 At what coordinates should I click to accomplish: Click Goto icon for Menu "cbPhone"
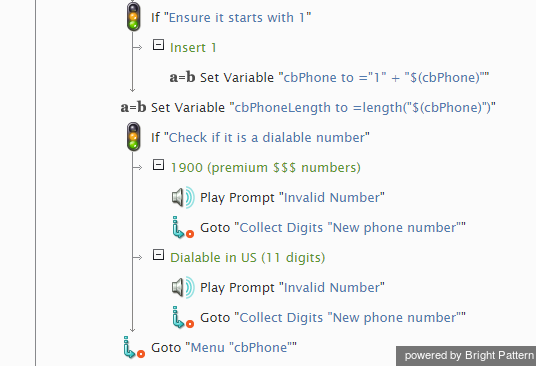coord(134,347)
